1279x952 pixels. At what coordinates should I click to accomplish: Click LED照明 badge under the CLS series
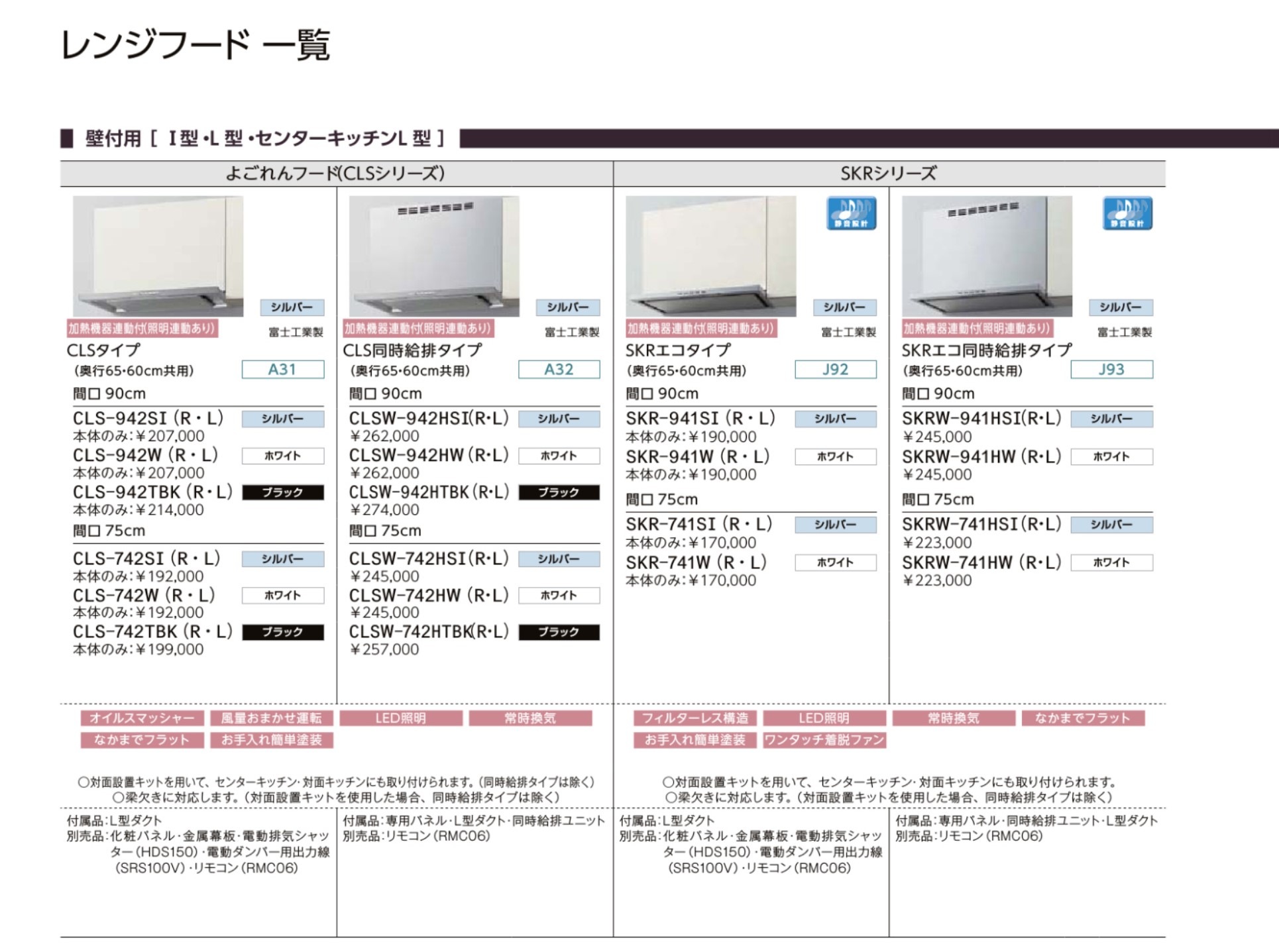401,718
